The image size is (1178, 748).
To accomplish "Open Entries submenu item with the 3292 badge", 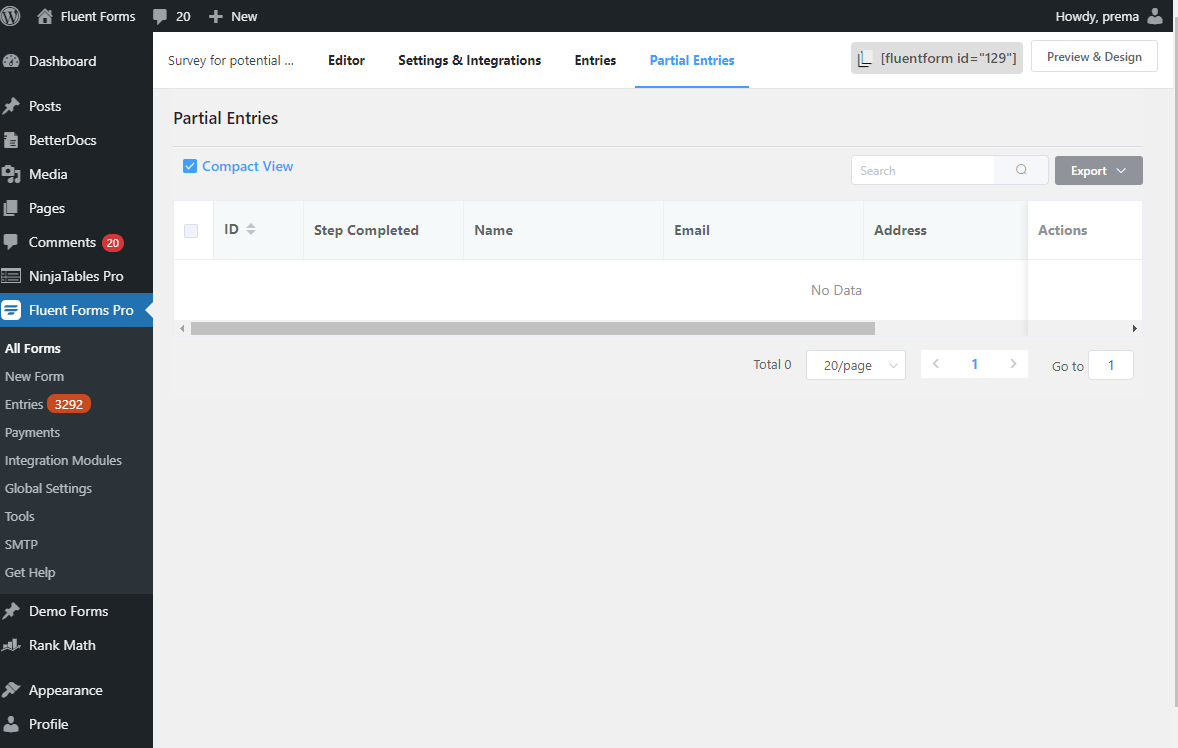I will (x=47, y=404).
